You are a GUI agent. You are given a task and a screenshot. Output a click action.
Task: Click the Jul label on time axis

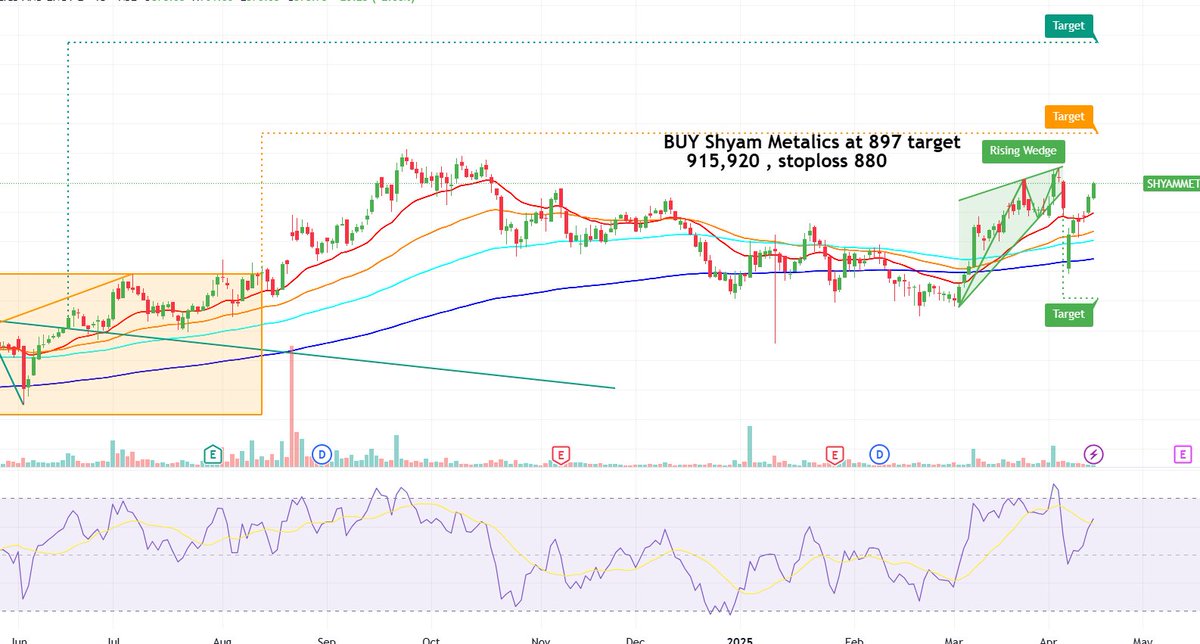pos(114,638)
